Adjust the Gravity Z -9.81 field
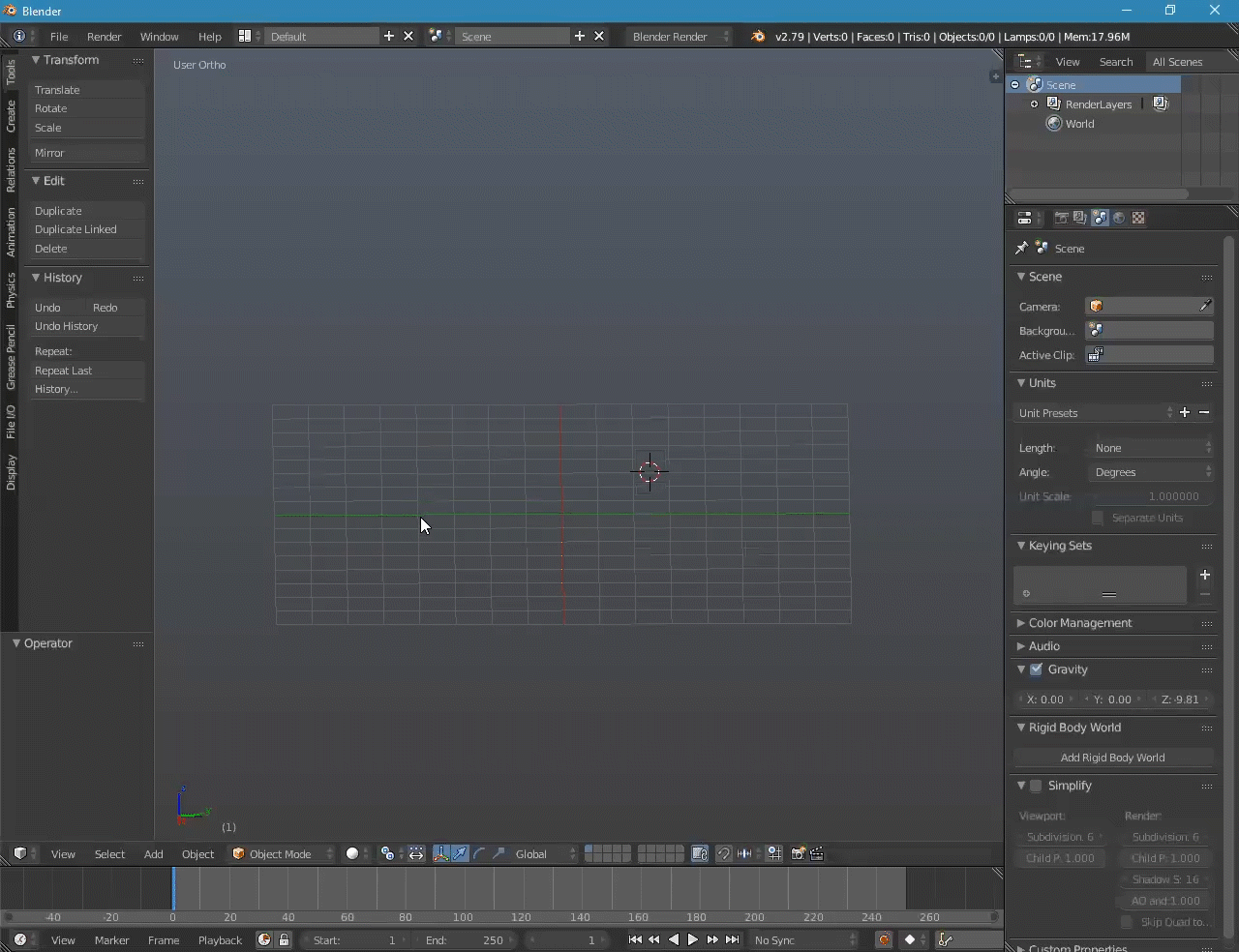 point(1180,699)
